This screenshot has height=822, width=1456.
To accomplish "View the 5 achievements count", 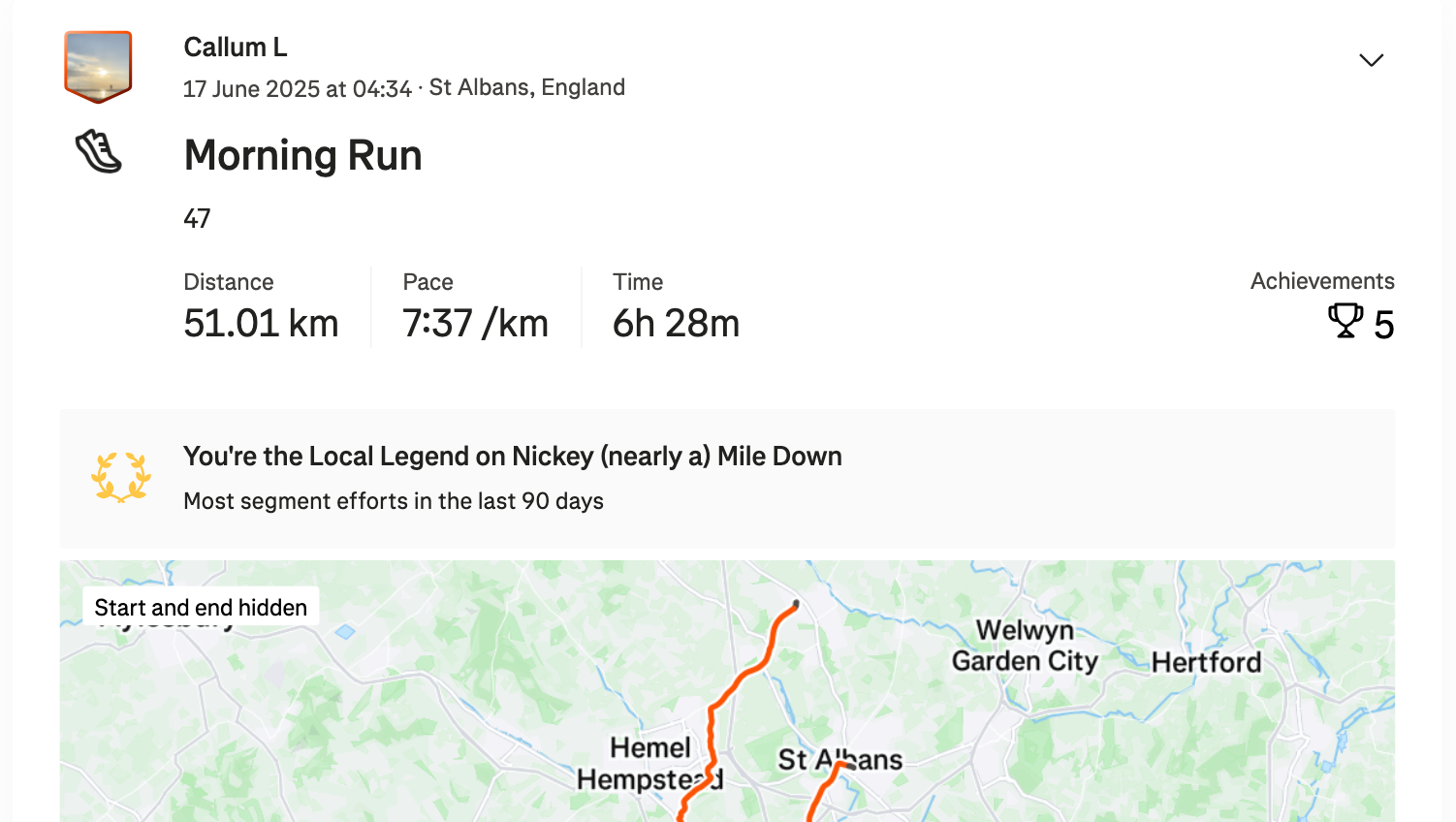I will click(x=1384, y=325).
